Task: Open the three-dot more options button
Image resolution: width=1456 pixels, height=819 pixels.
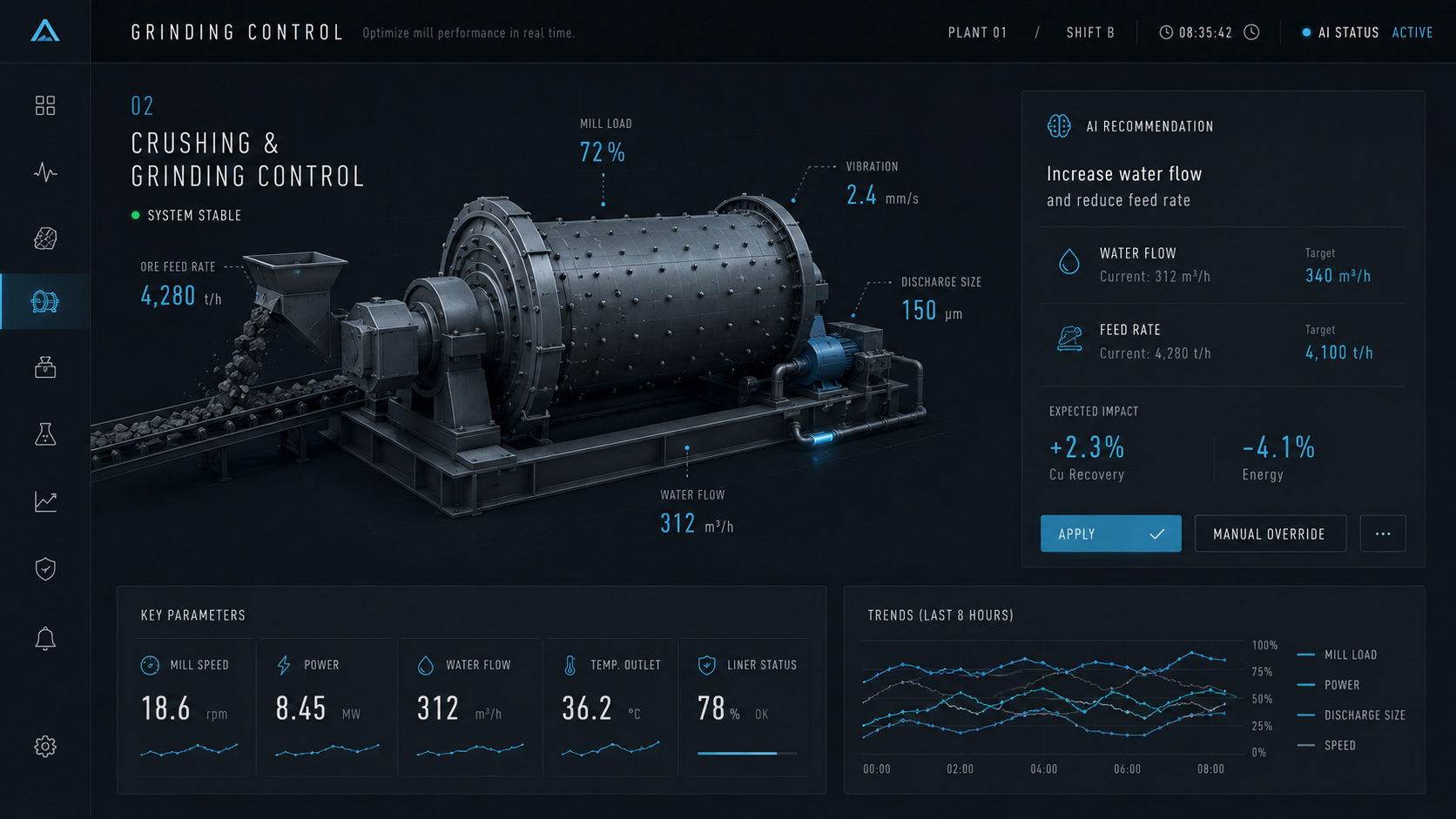Action: pyautogui.click(x=1383, y=534)
